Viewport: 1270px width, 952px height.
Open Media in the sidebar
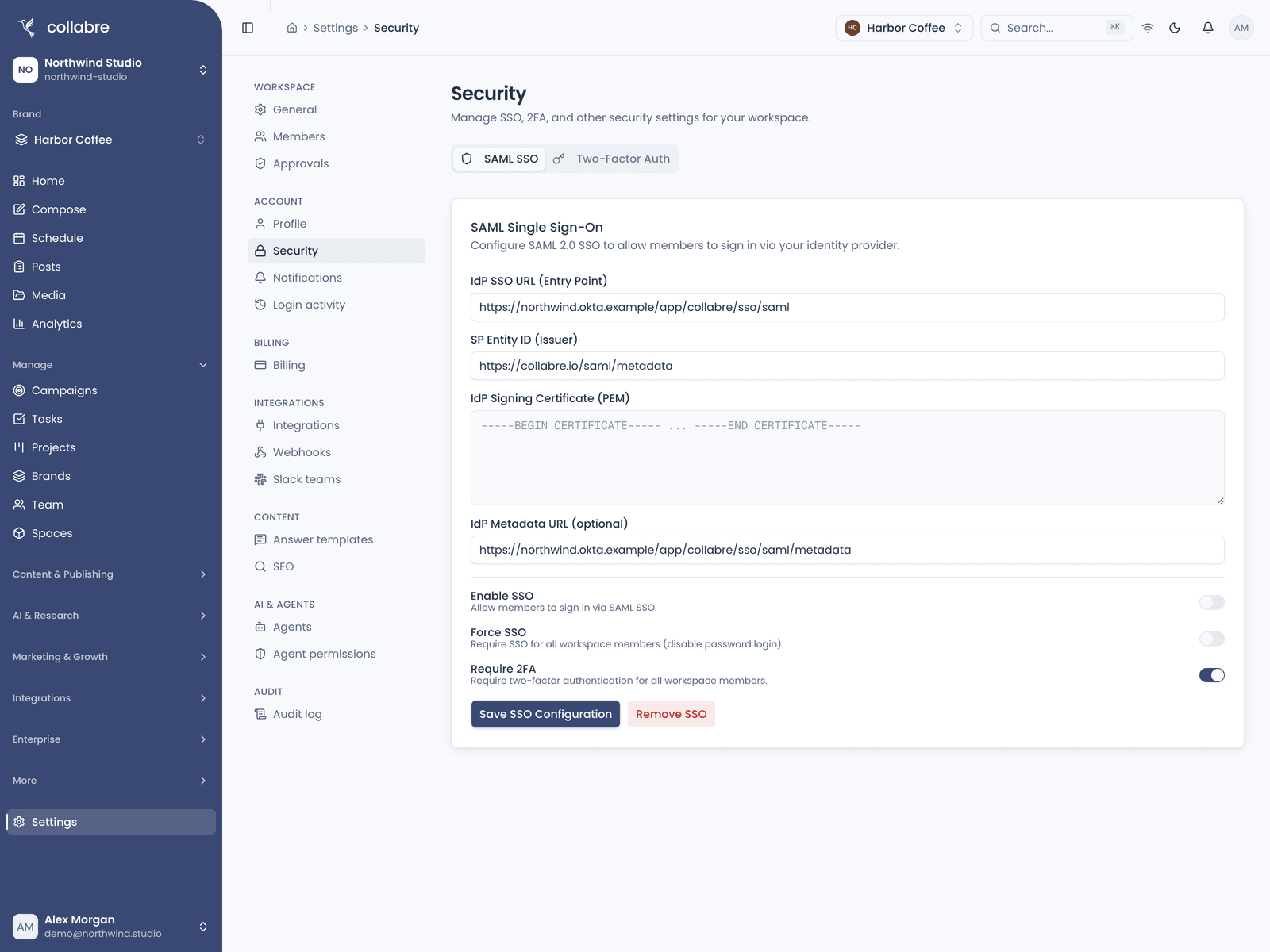[x=111, y=295]
